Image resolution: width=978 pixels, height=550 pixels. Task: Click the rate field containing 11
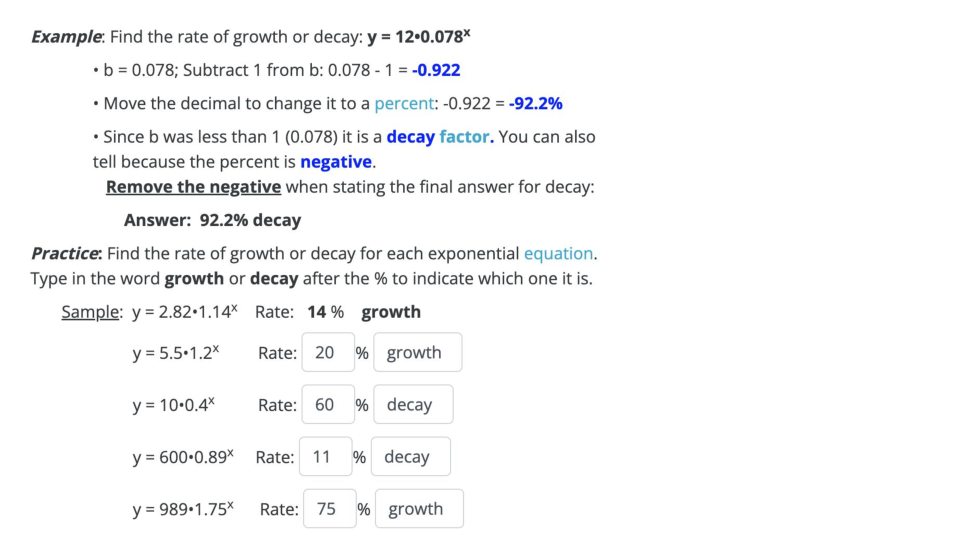point(324,457)
